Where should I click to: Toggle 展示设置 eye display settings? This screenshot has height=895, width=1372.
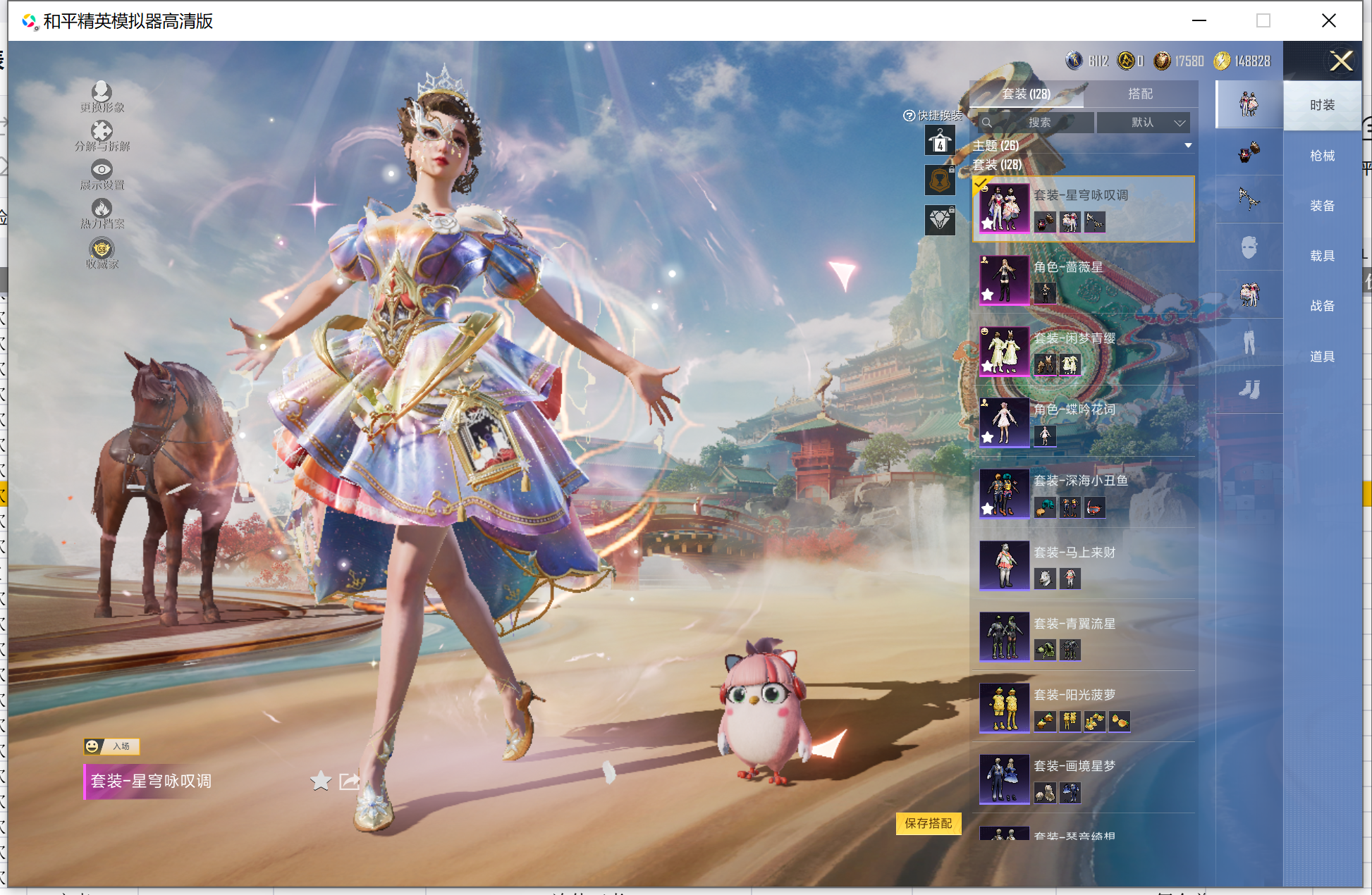tap(102, 170)
